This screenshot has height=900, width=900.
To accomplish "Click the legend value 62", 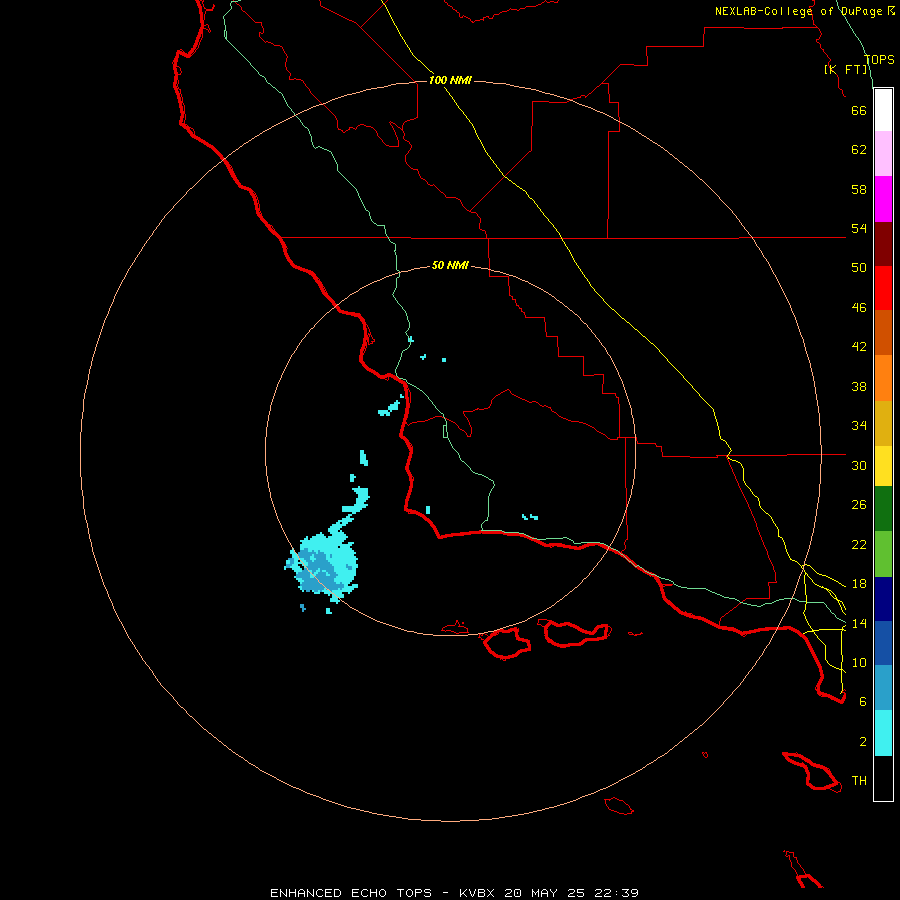I will pyautogui.click(x=859, y=150).
